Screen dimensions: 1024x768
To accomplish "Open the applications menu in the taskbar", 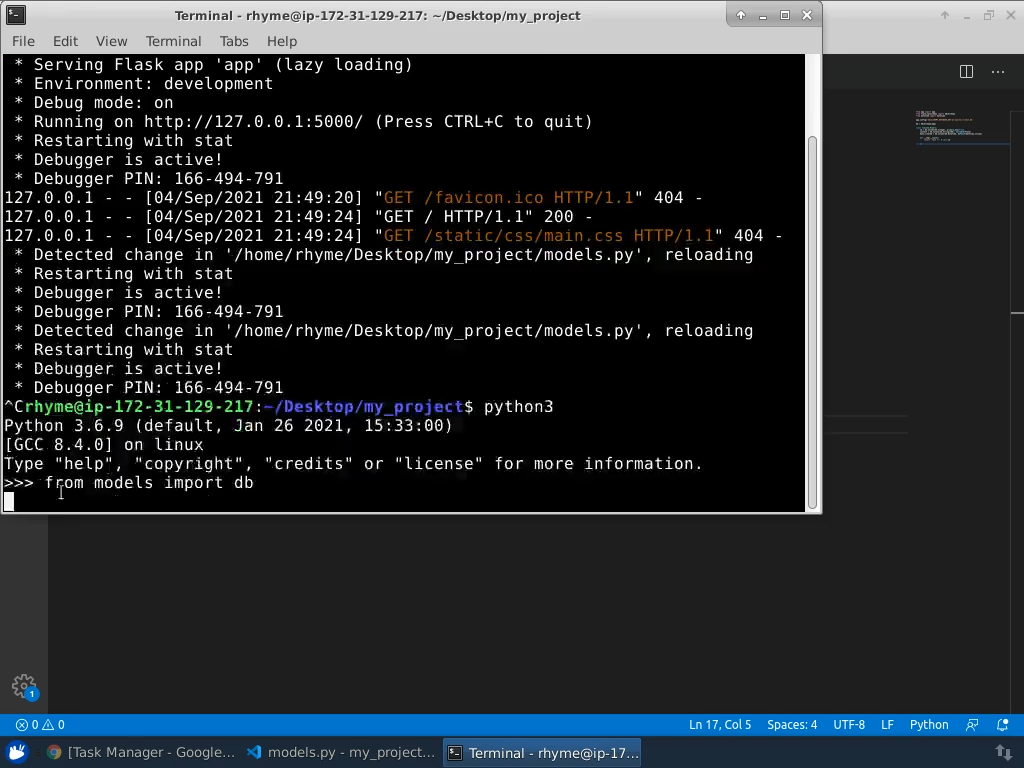I will [x=17, y=752].
